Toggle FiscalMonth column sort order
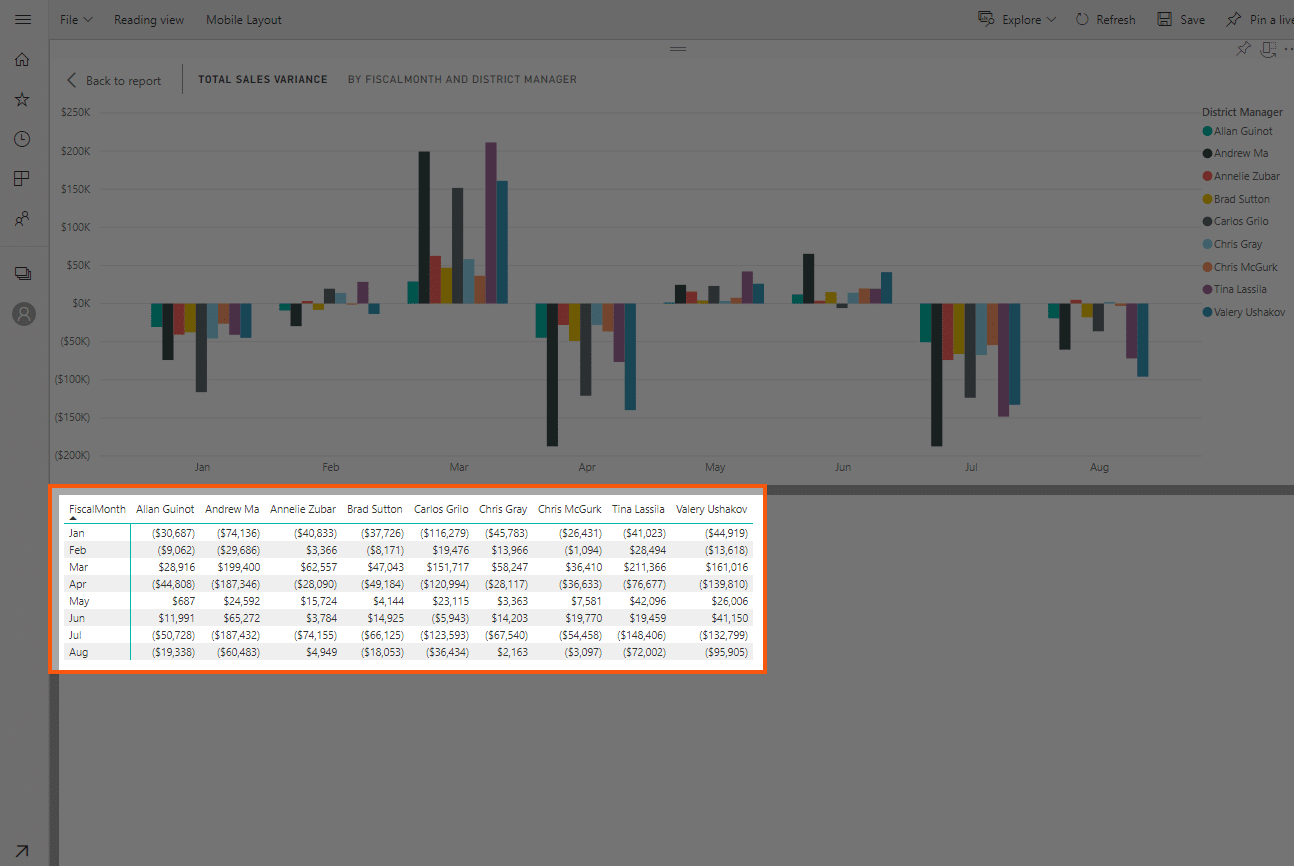This screenshot has width=1294, height=866. click(96, 508)
